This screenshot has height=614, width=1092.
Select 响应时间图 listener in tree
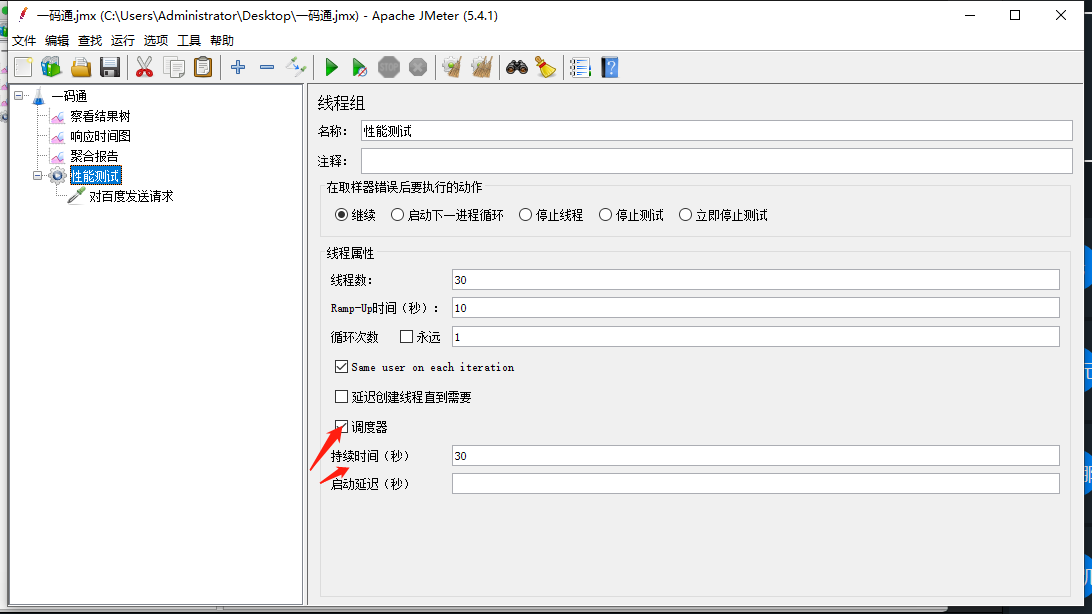coord(100,136)
